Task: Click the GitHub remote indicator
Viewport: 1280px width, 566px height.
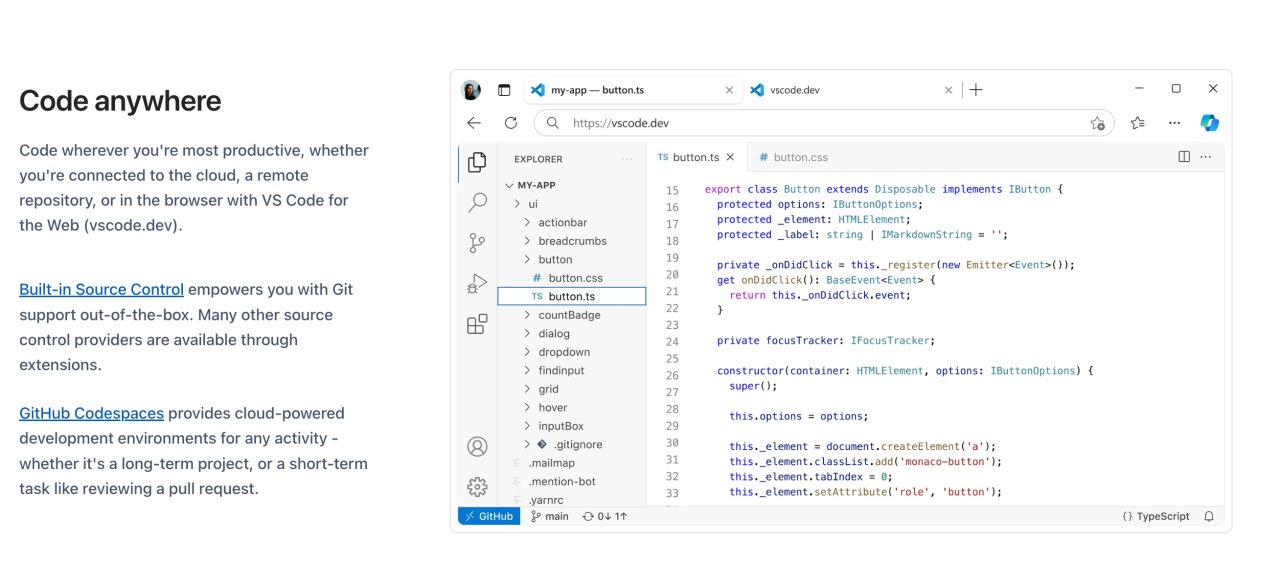Action: (x=489, y=516)
